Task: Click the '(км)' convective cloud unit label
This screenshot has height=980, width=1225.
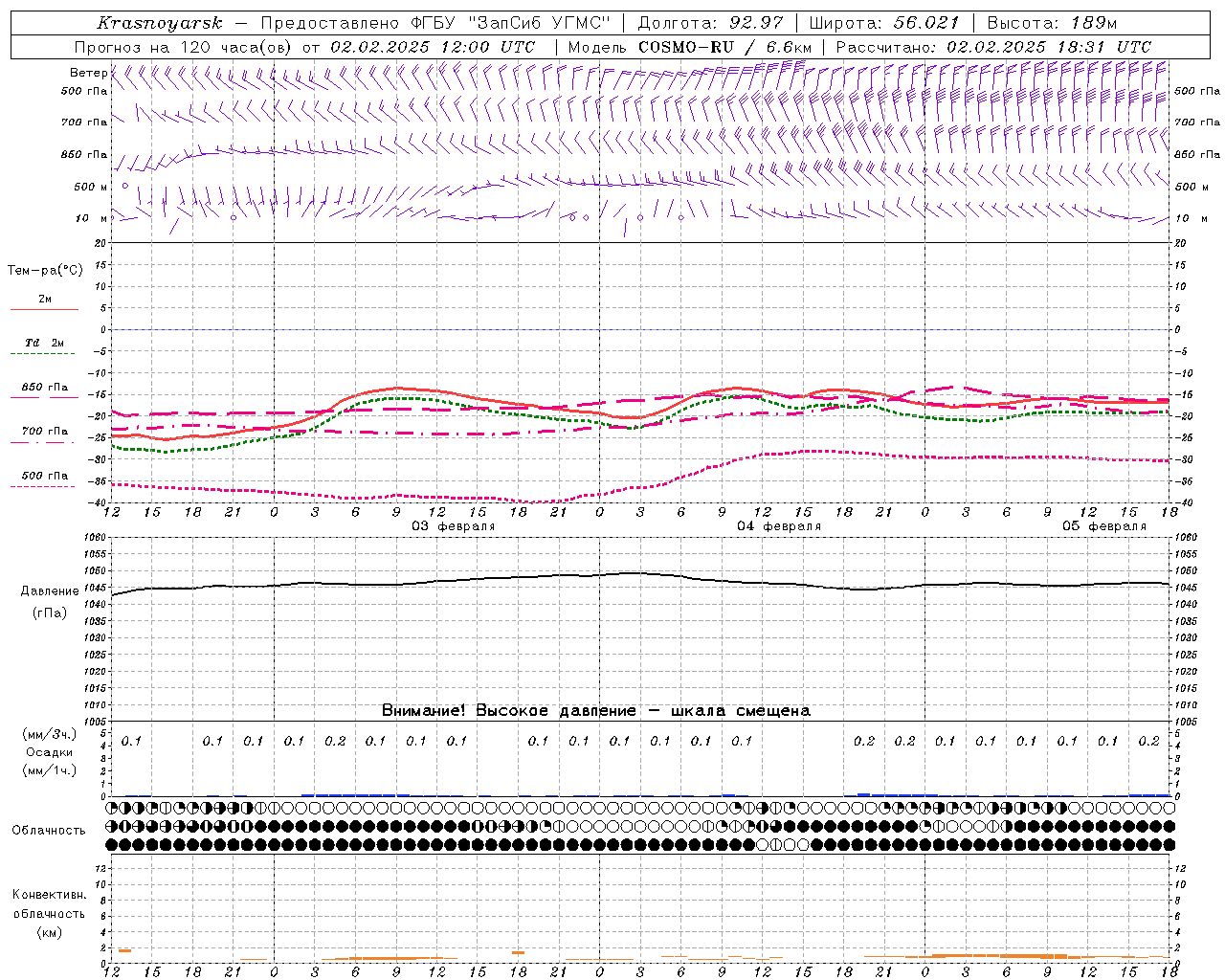Action: tap(49, 932)
